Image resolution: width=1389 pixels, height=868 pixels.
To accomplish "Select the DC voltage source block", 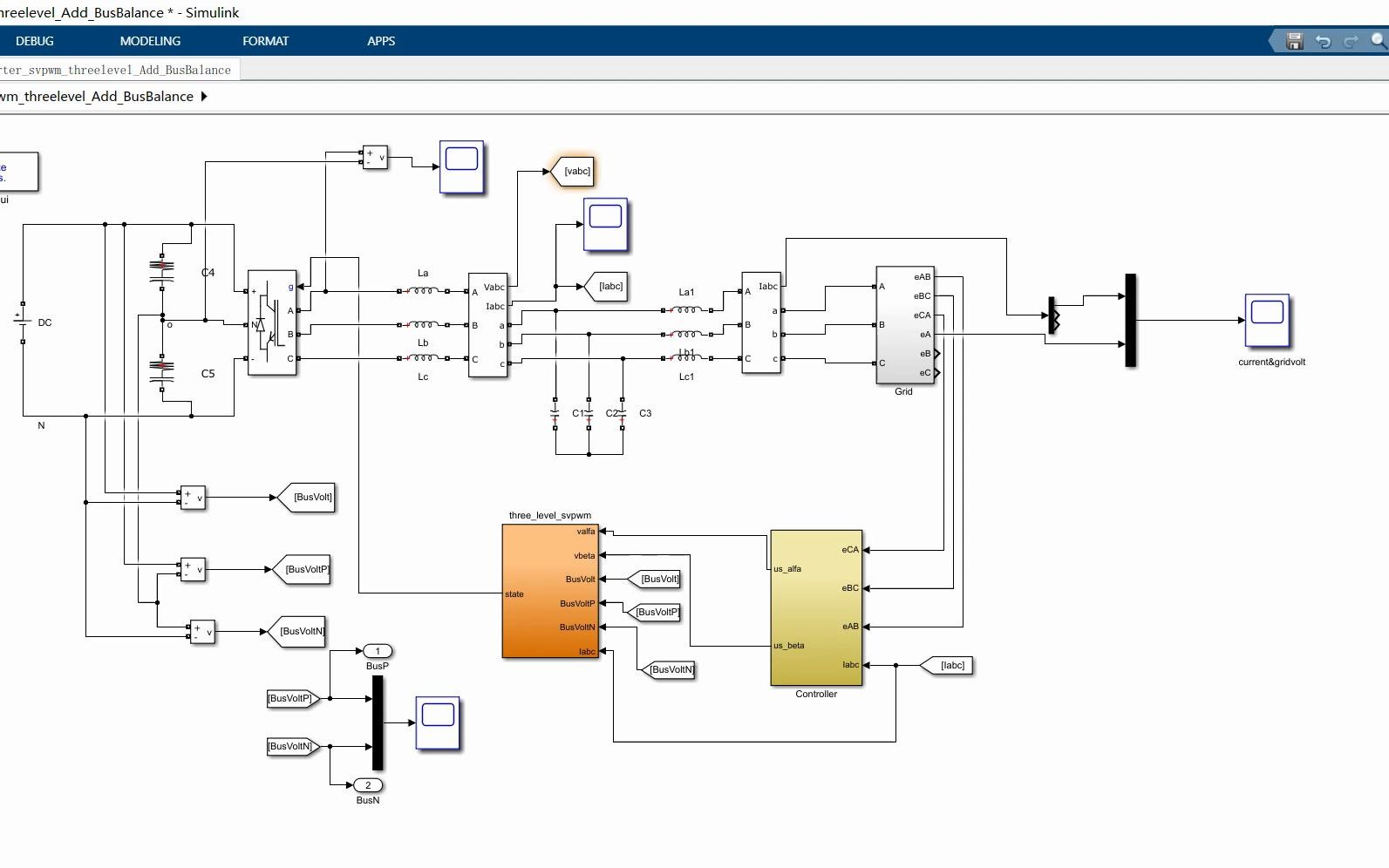I will click(23, 322).
